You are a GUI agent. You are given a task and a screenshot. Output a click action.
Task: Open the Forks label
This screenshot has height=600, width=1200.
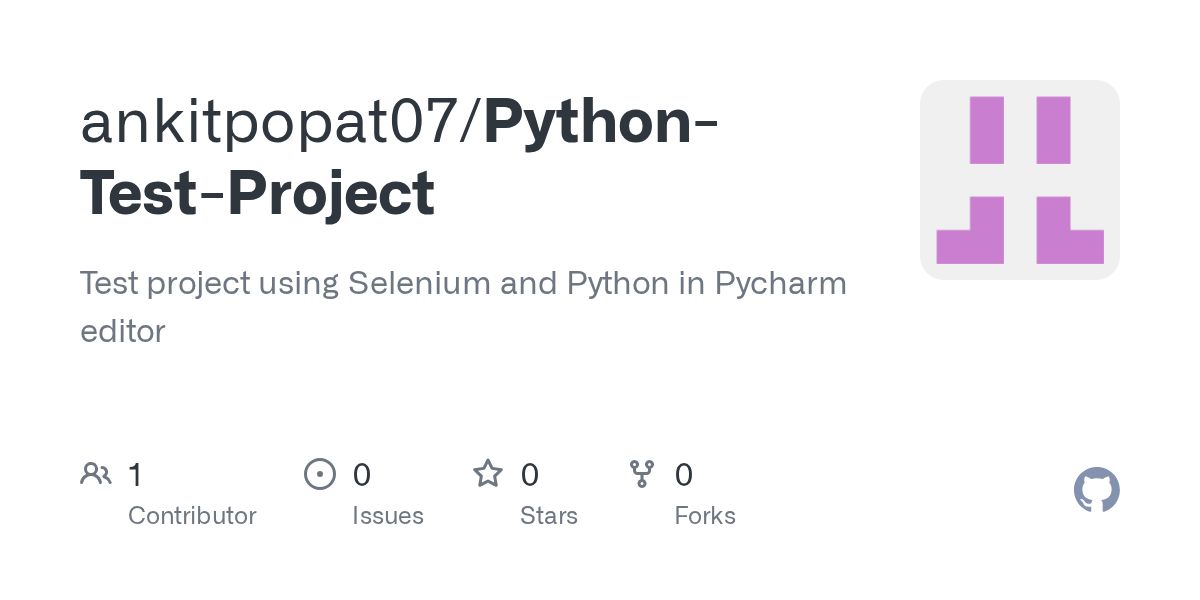pyautogui.click(x=704, y=516)
